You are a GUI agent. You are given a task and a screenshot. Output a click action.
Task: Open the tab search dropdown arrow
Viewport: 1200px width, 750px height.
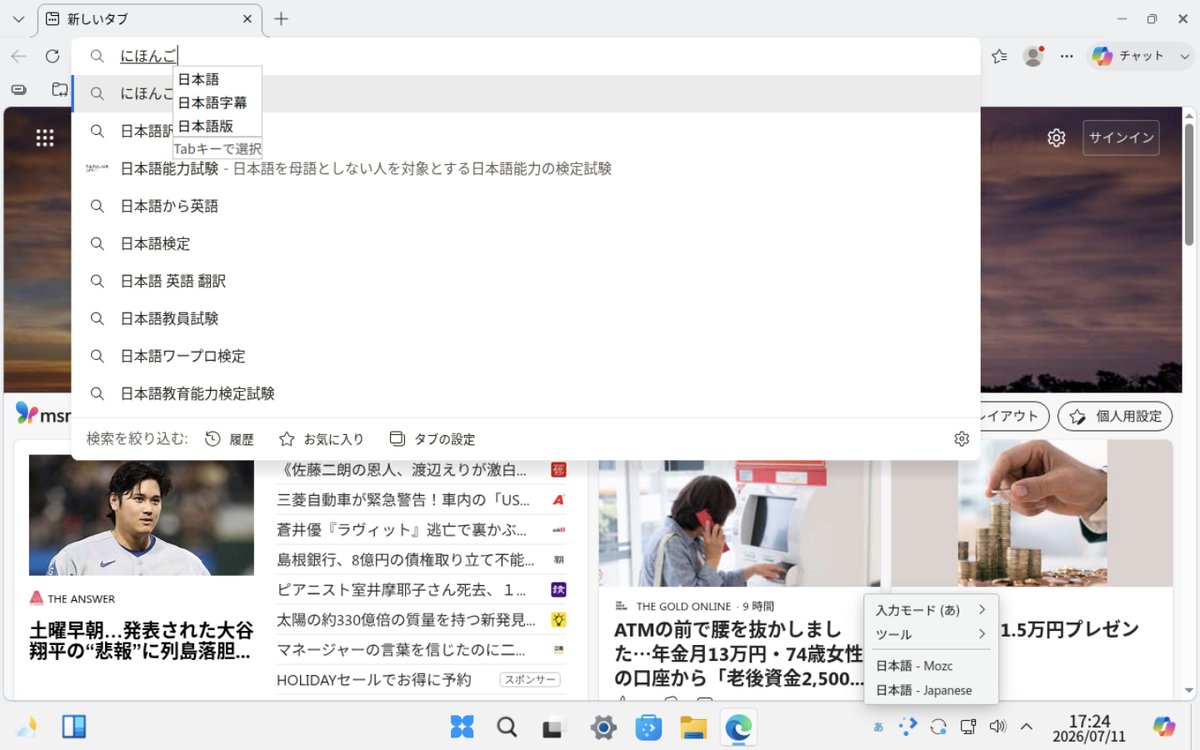coord(18,19)
